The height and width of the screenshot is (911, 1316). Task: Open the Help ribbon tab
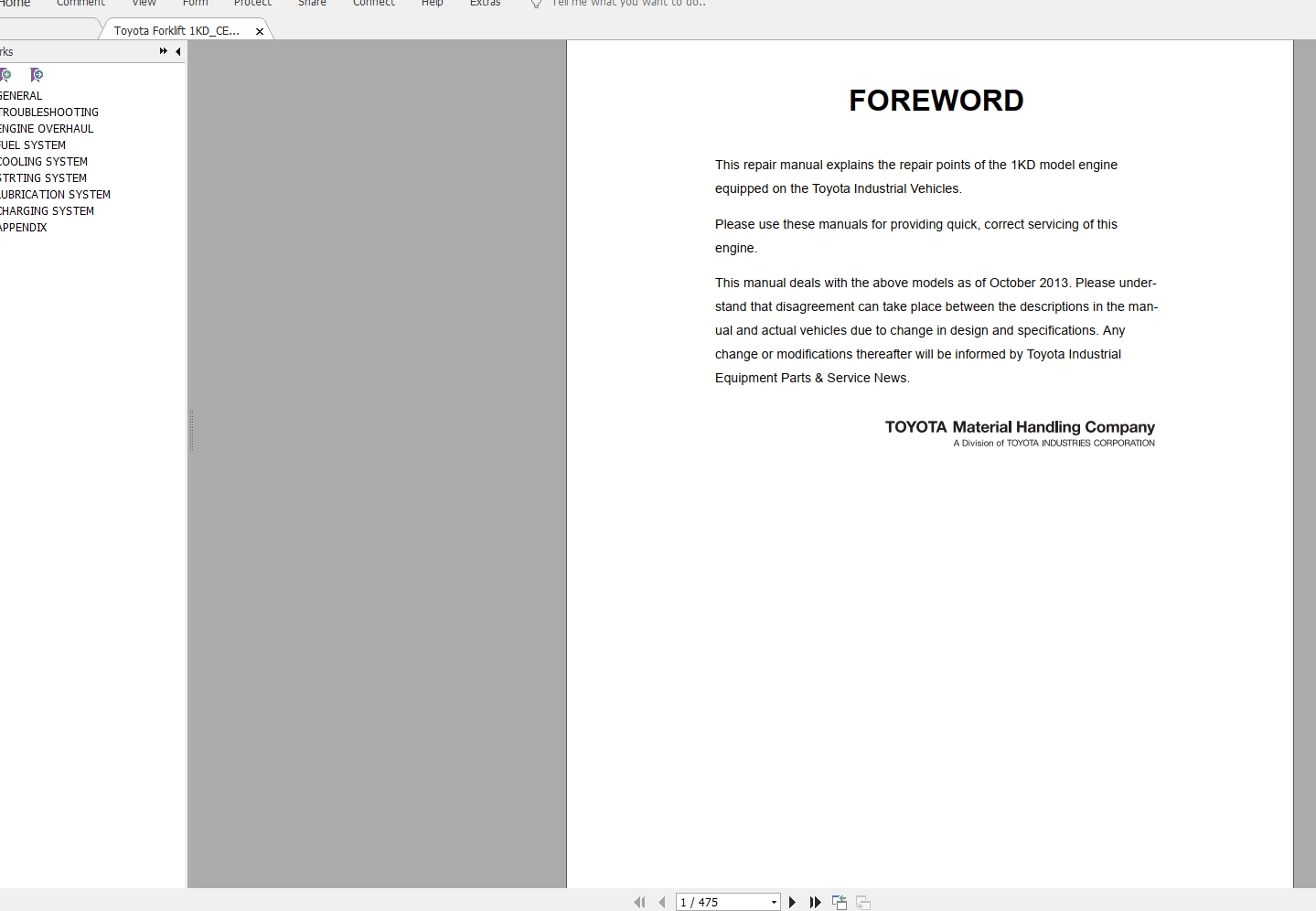pyautogui.click(x=433, y=4)
